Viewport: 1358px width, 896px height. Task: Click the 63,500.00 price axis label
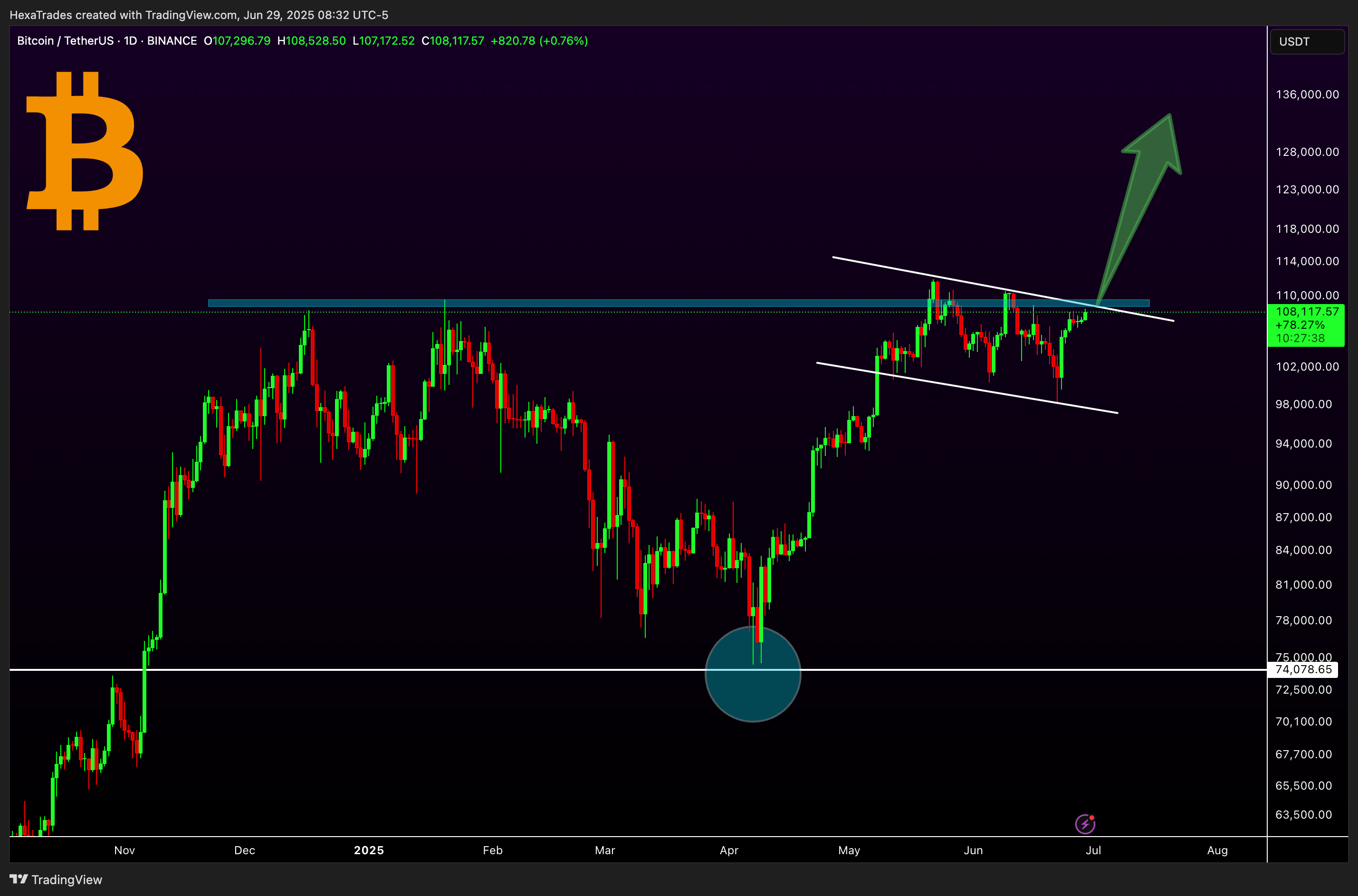coord(1304,815)
